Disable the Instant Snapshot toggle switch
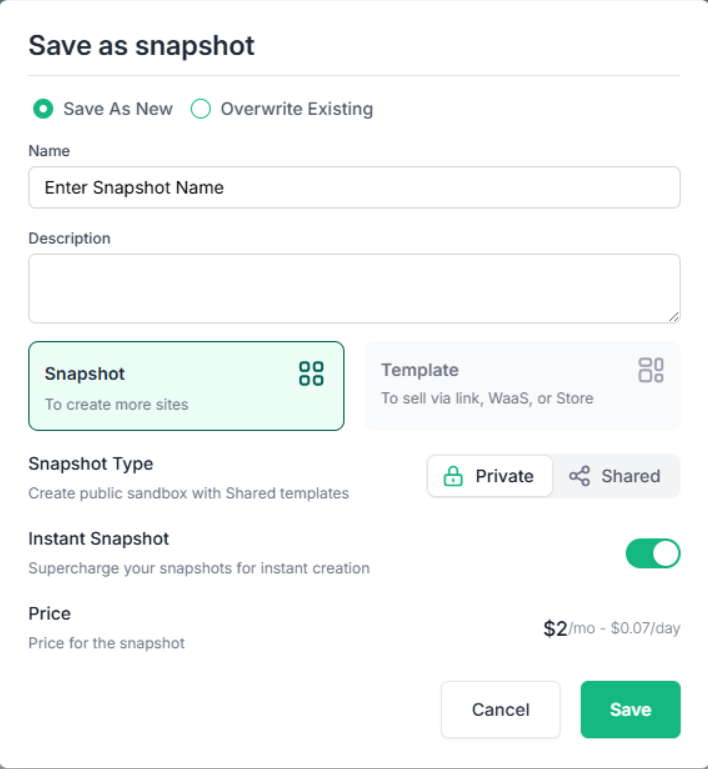708x769 pixels. [653, 553]
